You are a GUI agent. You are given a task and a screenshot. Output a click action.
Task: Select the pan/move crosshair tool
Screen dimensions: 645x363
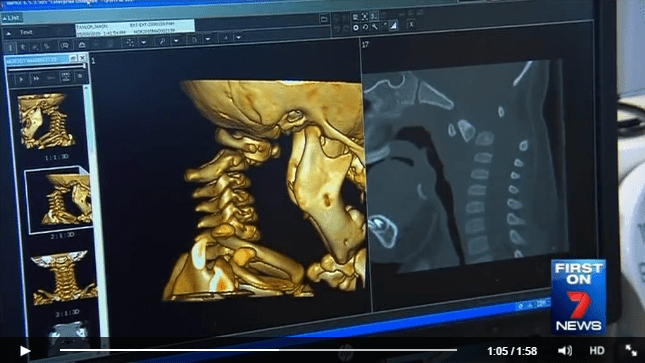(130, 42)
